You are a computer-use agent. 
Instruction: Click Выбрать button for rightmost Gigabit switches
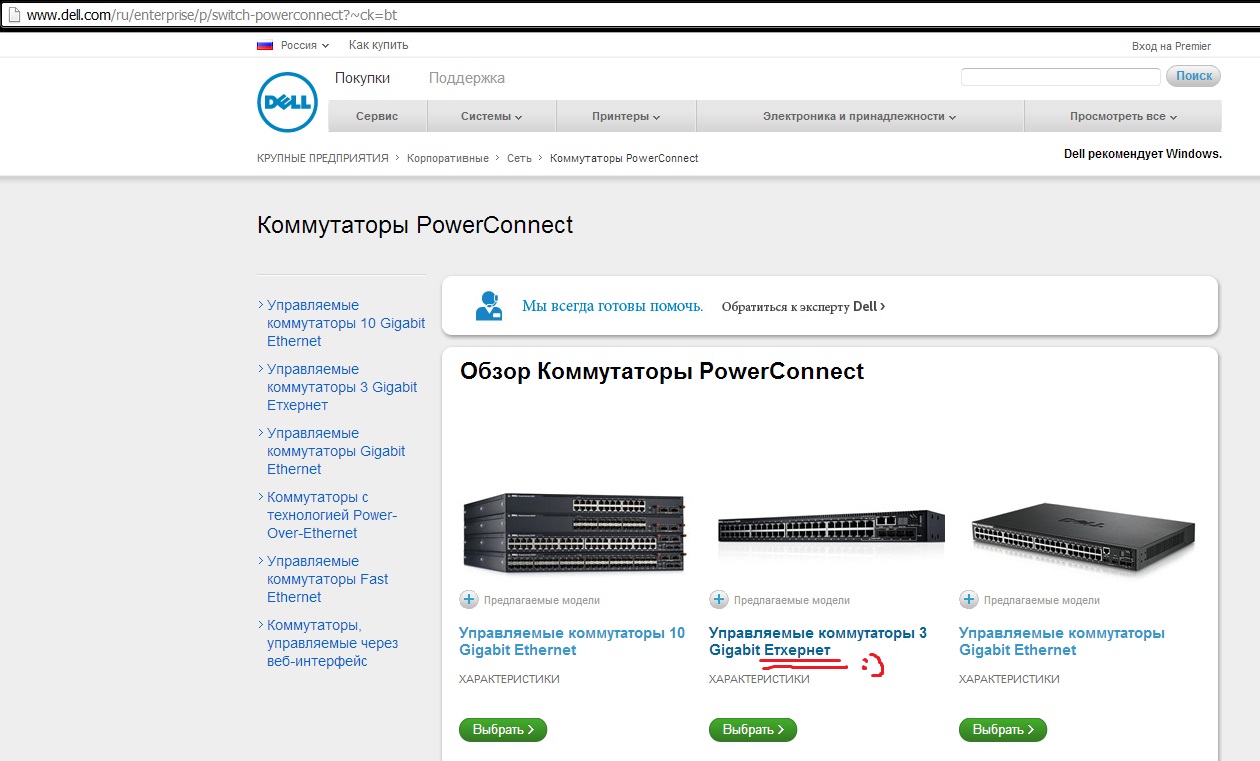(x=1003, y=729)
